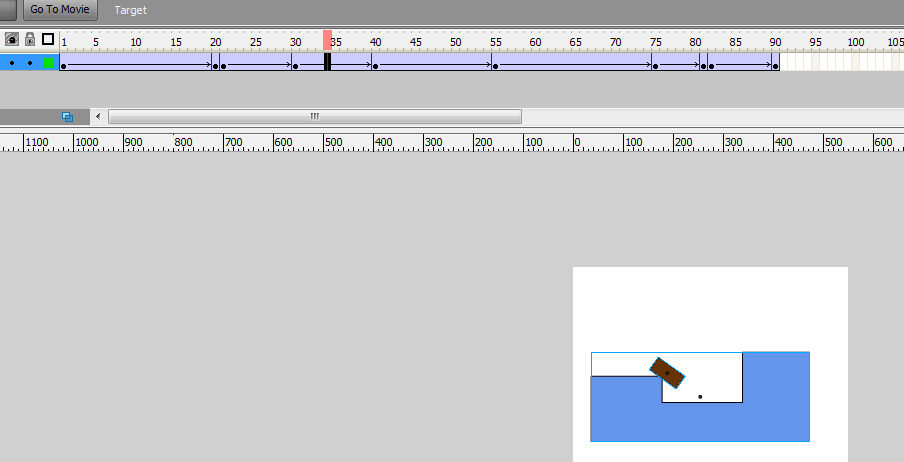
Task: Click frame number 45 on the timeline ruler
Action: pos(416,42)
